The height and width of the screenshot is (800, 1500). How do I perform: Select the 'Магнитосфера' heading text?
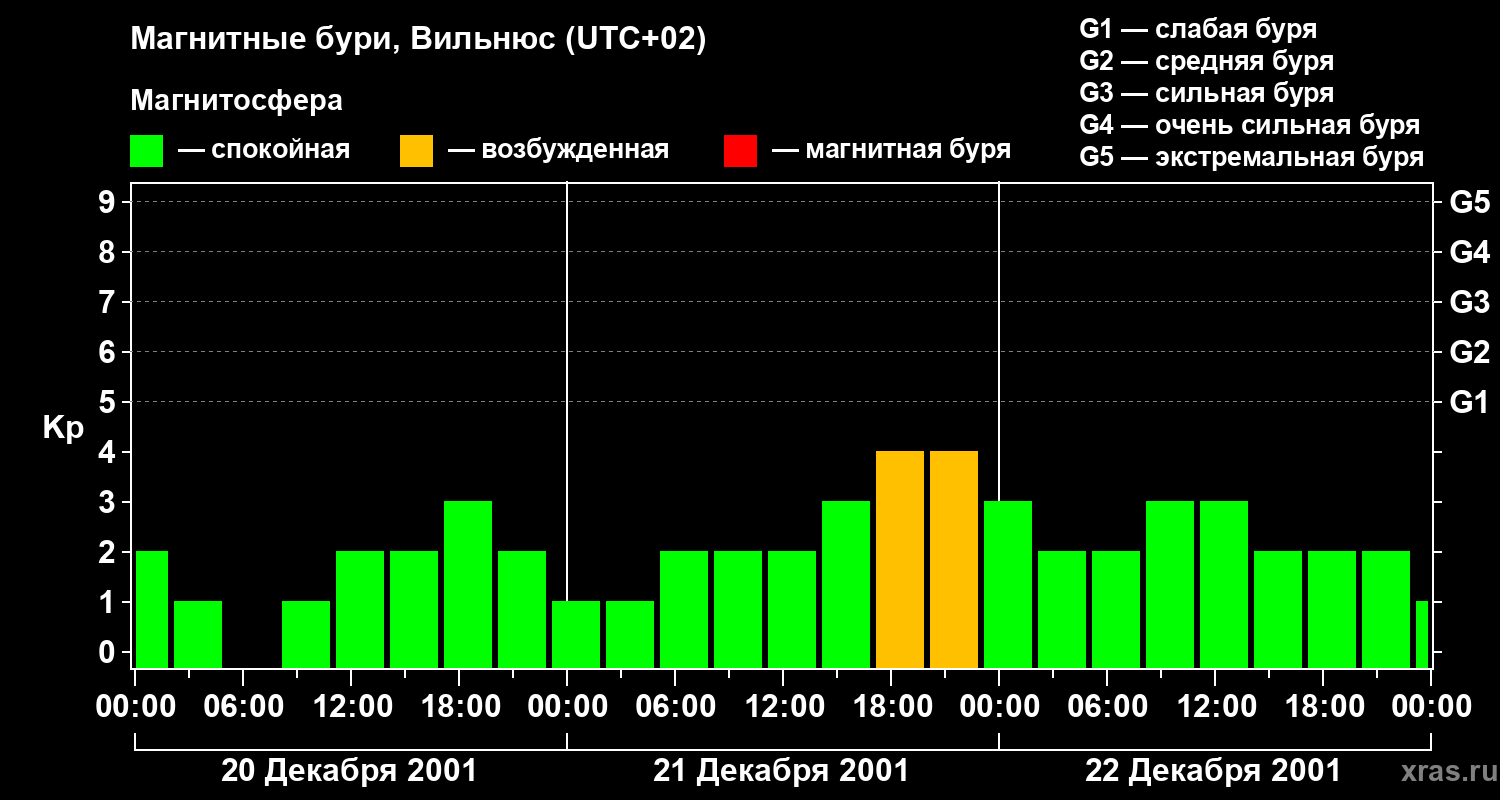click(236, 101)
